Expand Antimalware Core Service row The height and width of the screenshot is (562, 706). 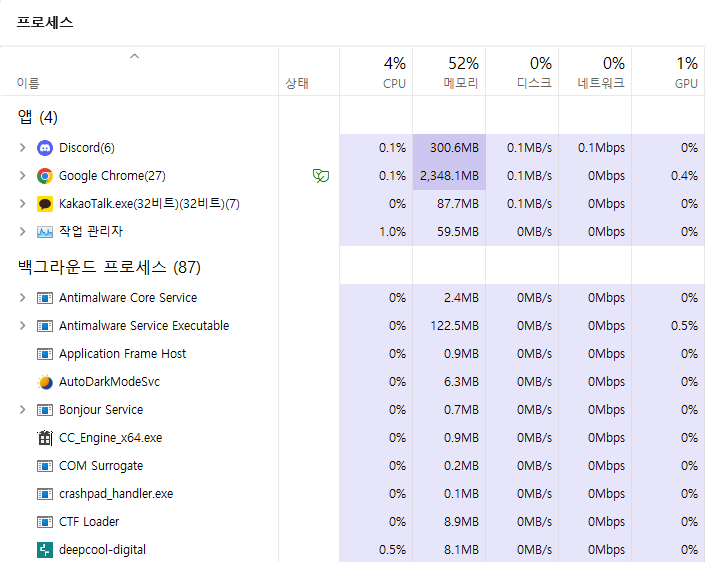pos(23,298)
